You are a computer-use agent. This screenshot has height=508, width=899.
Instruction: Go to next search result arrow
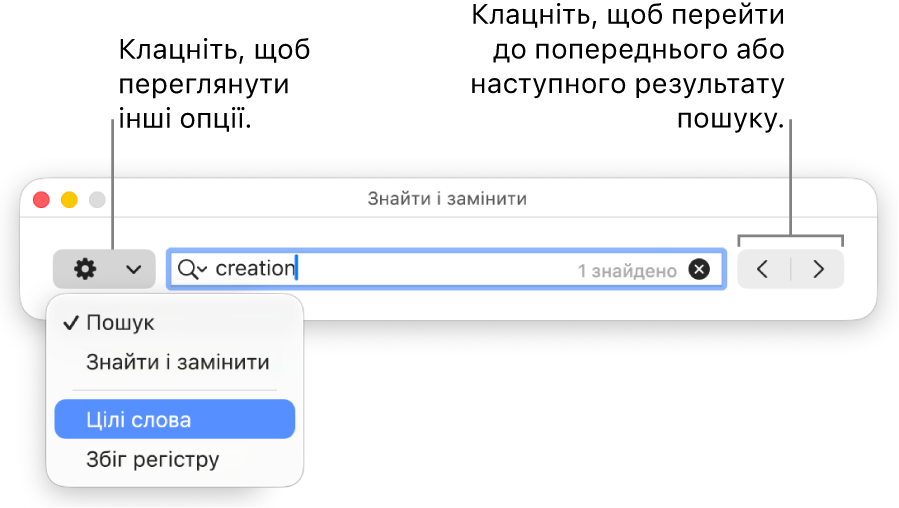[818, 269]
